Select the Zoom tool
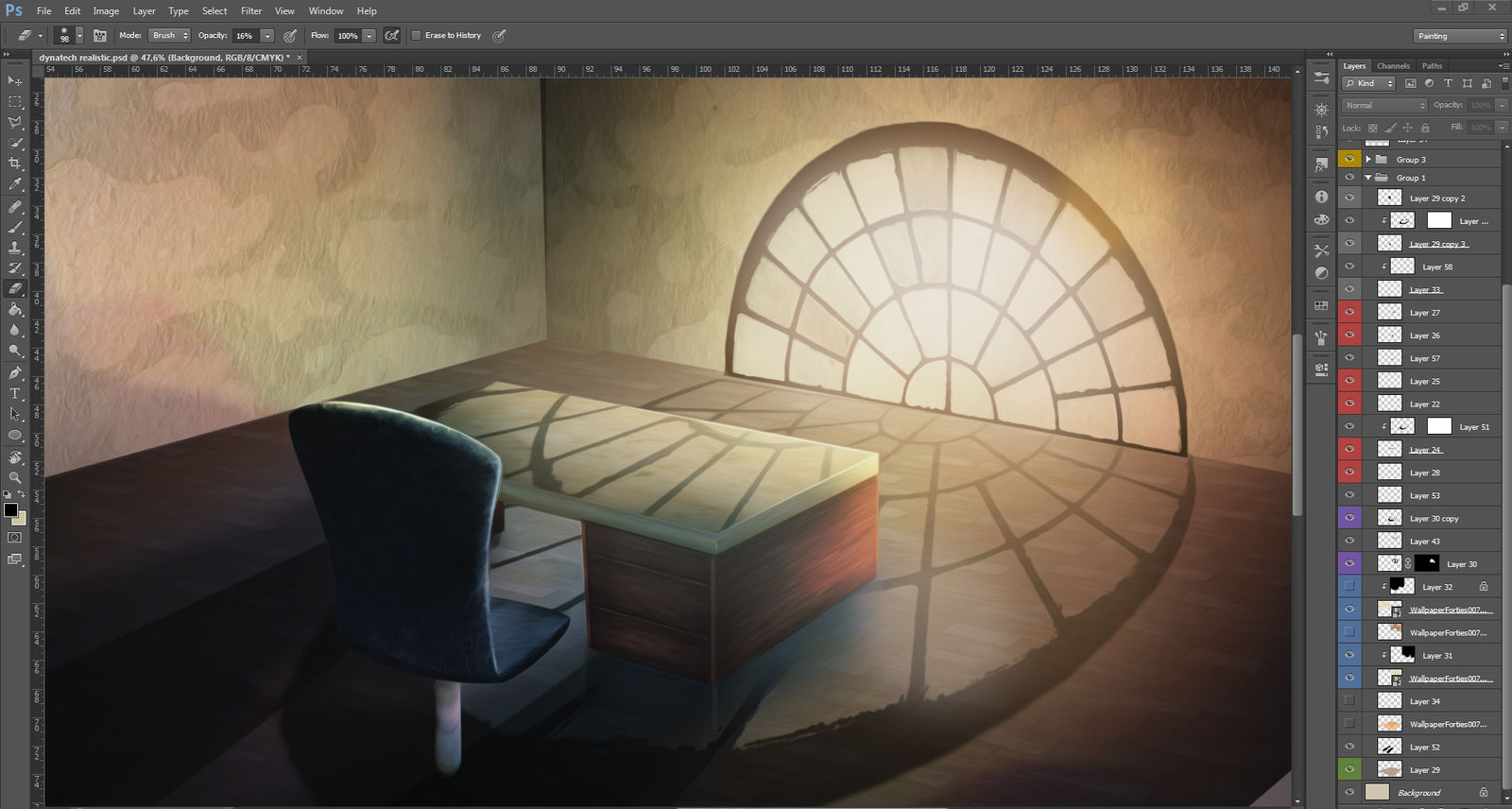This screenshot has height=809, width=1512. click(15, 478)
